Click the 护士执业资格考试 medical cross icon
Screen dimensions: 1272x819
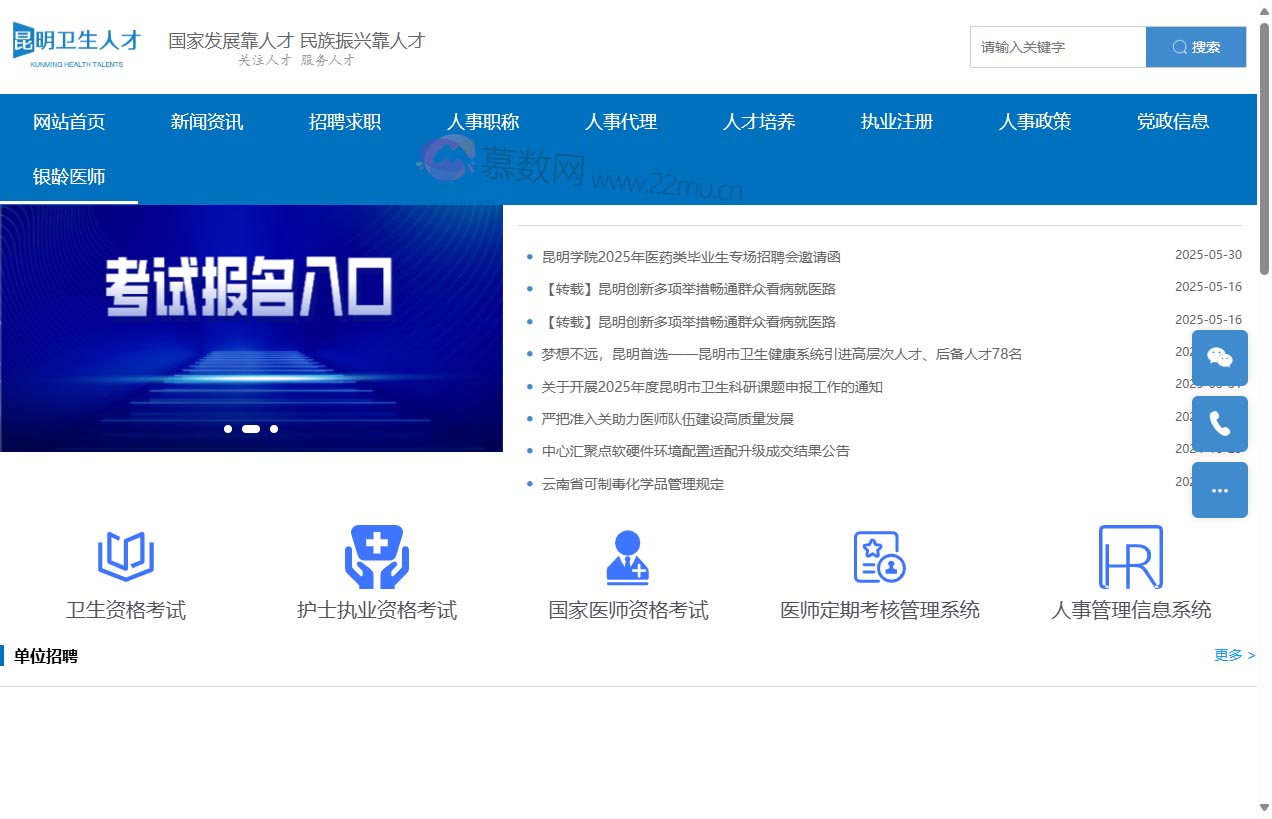click(x=377, y=556)
